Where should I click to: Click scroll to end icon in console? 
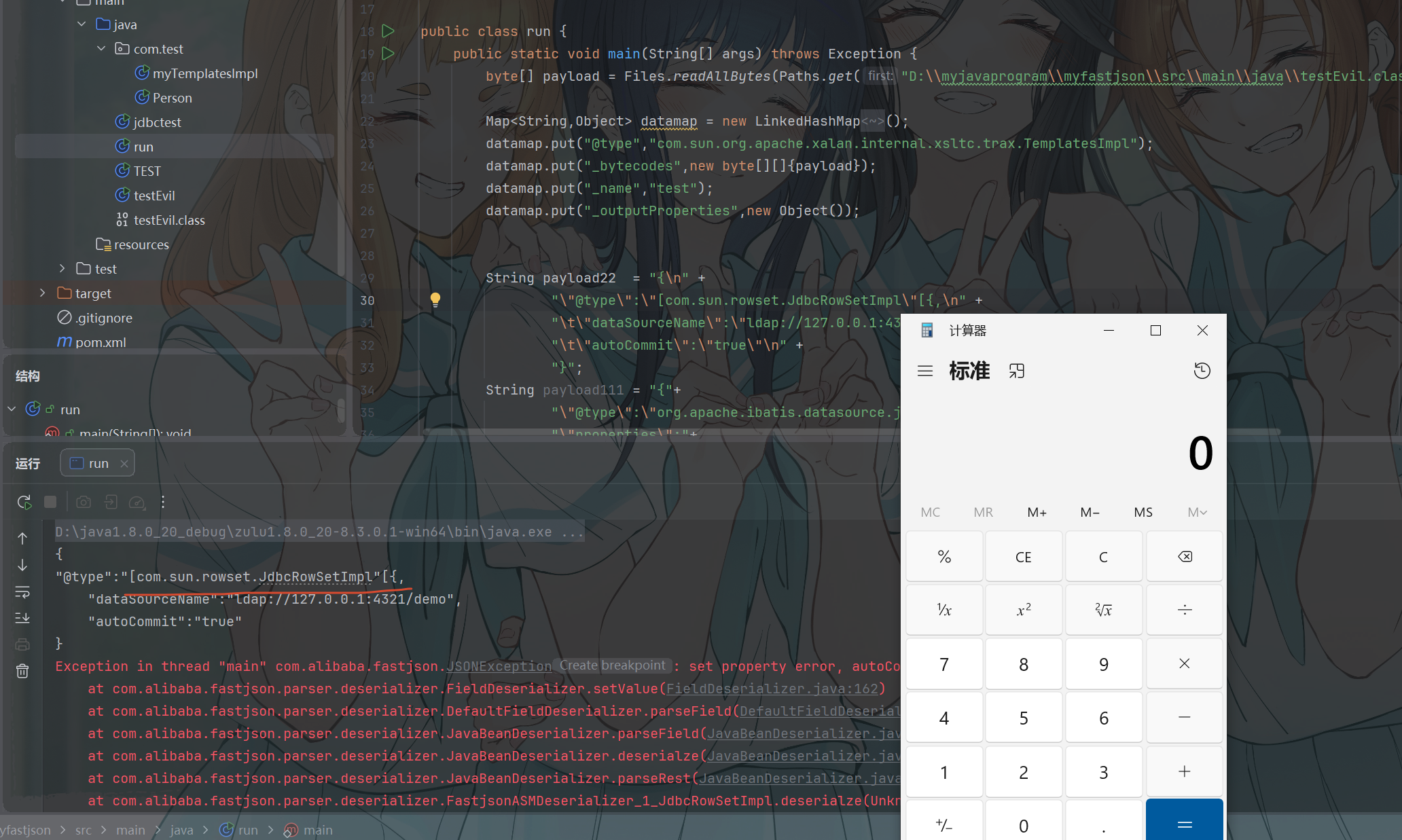pos(22,618)
